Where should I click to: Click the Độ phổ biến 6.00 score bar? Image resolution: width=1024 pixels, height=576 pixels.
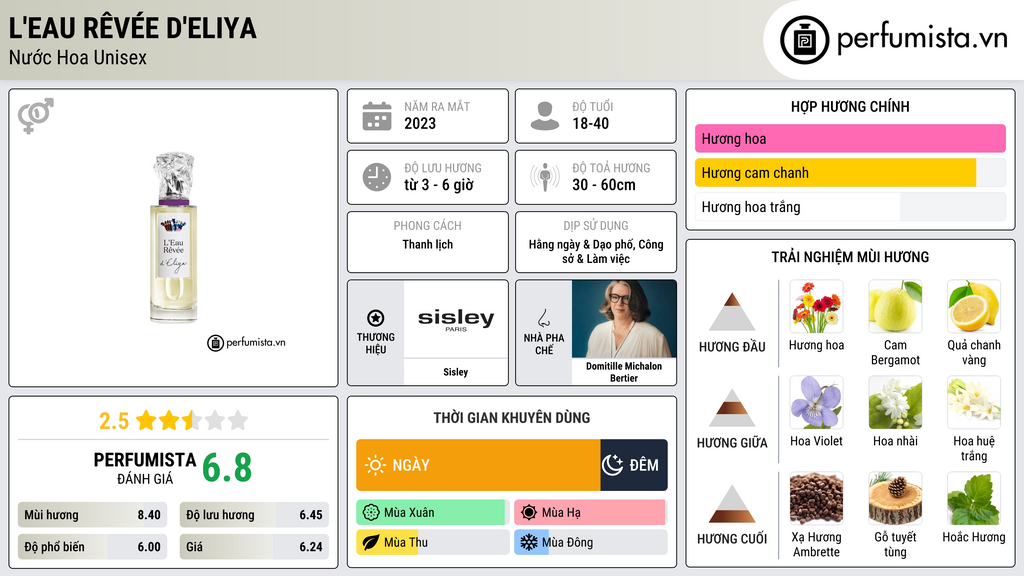[92, 547]
